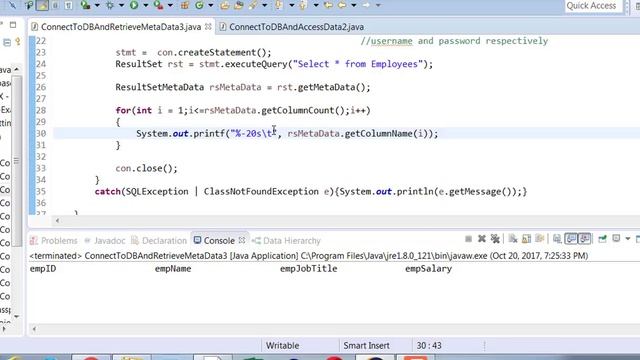
Task: Click the New Java Package icon
Action: point(184,5)
